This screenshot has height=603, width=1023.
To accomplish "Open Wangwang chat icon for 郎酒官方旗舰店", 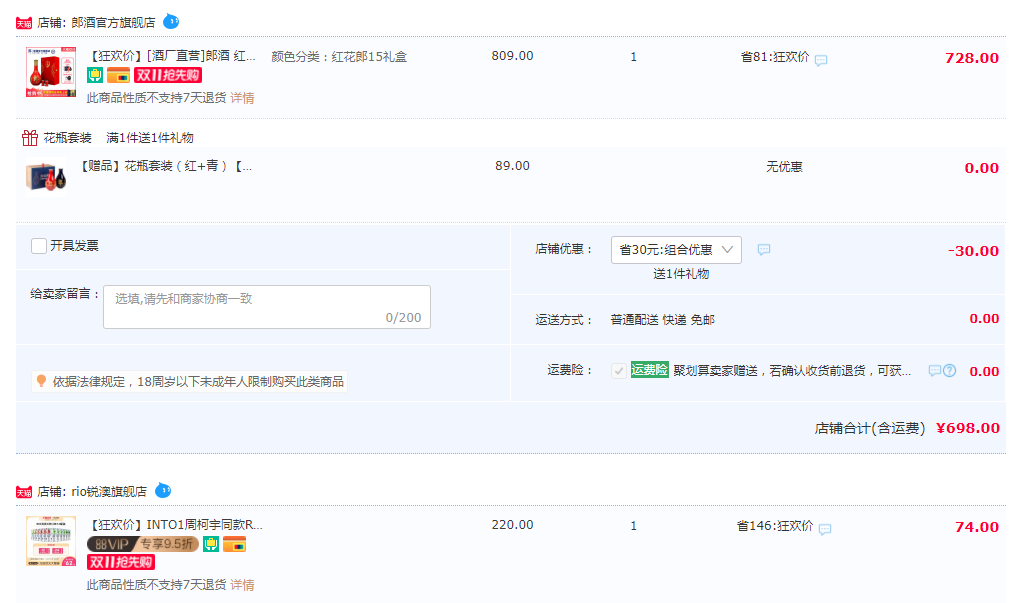I will click(x=170, y=22).
